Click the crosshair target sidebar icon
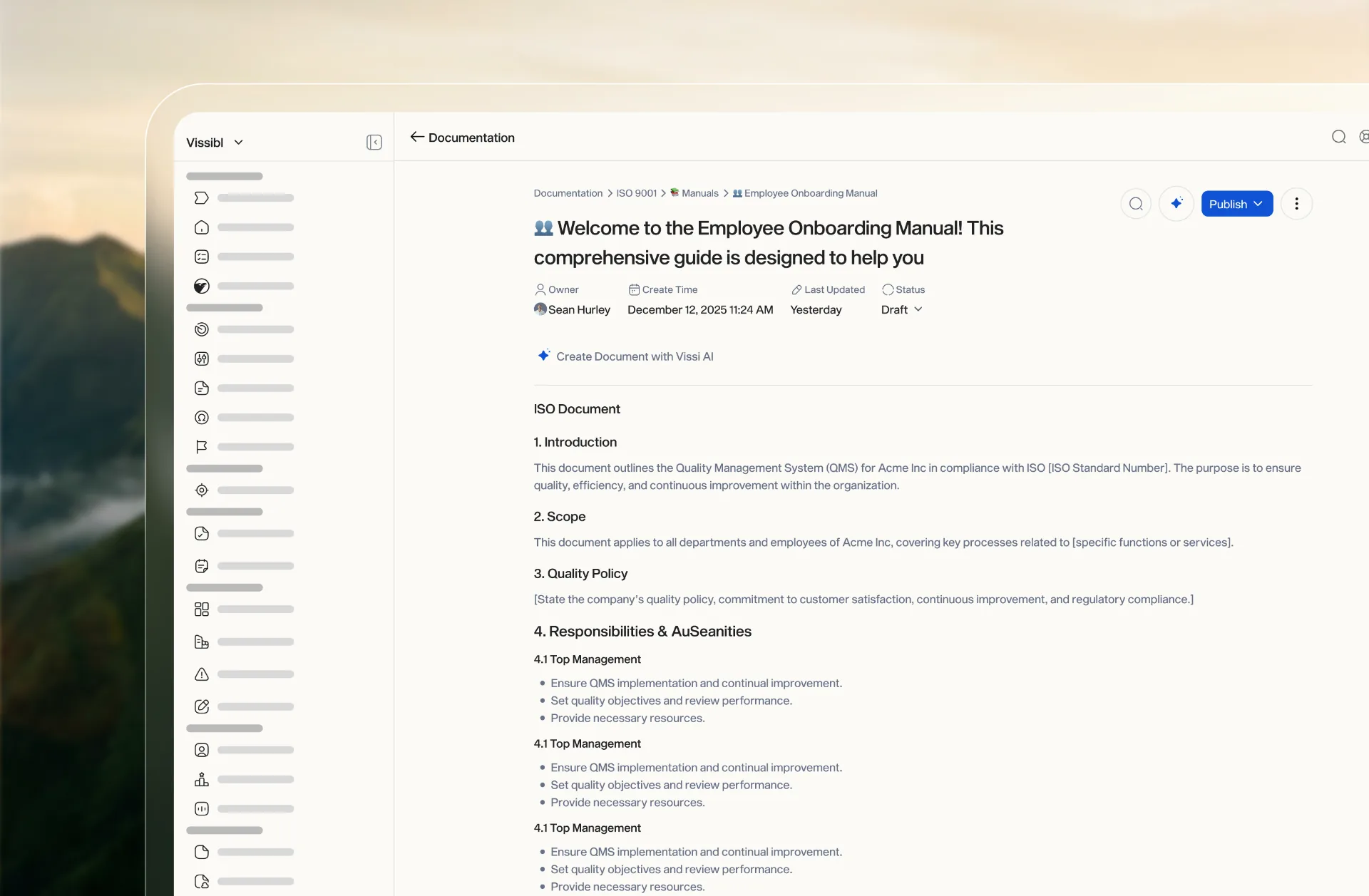Image resolution: width=1369 pixels, height=896 pixels. (x=202, y=490)
